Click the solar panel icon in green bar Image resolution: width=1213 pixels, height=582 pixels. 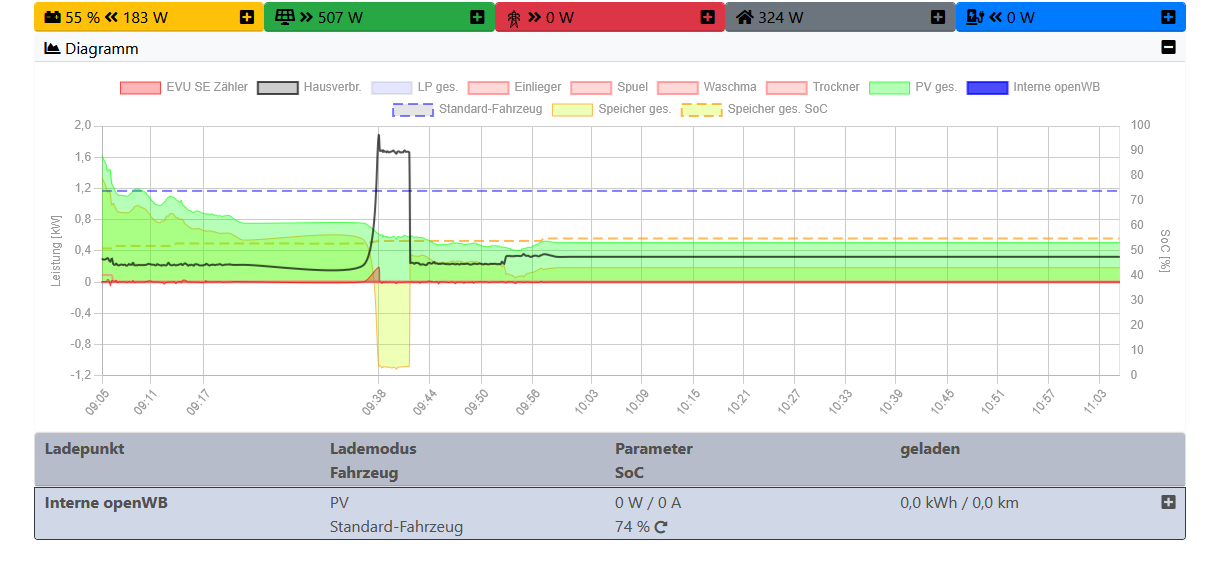pos(285,17)
